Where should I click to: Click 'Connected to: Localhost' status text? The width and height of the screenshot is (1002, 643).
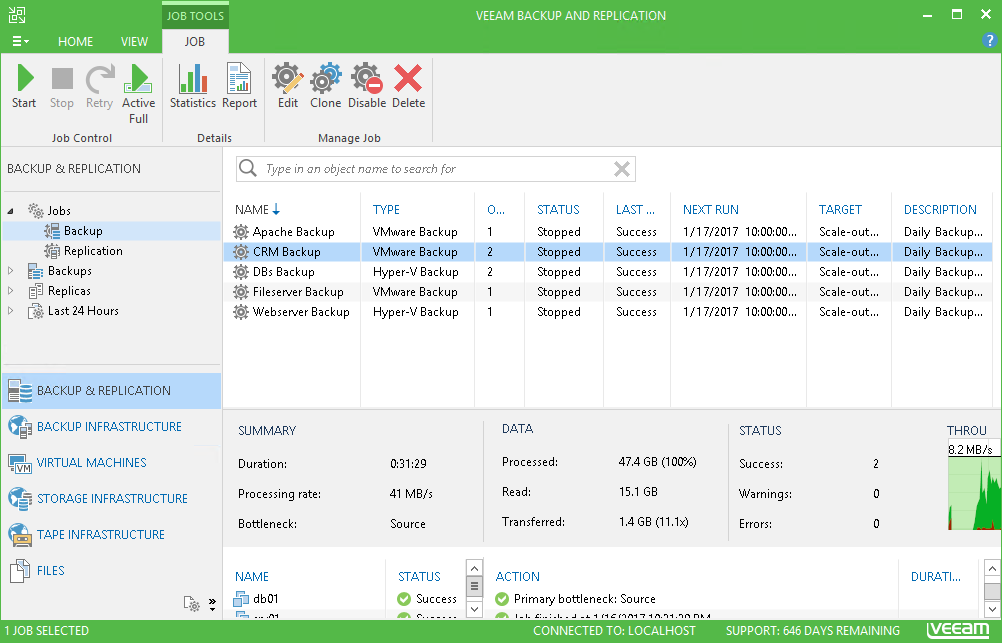614,631
